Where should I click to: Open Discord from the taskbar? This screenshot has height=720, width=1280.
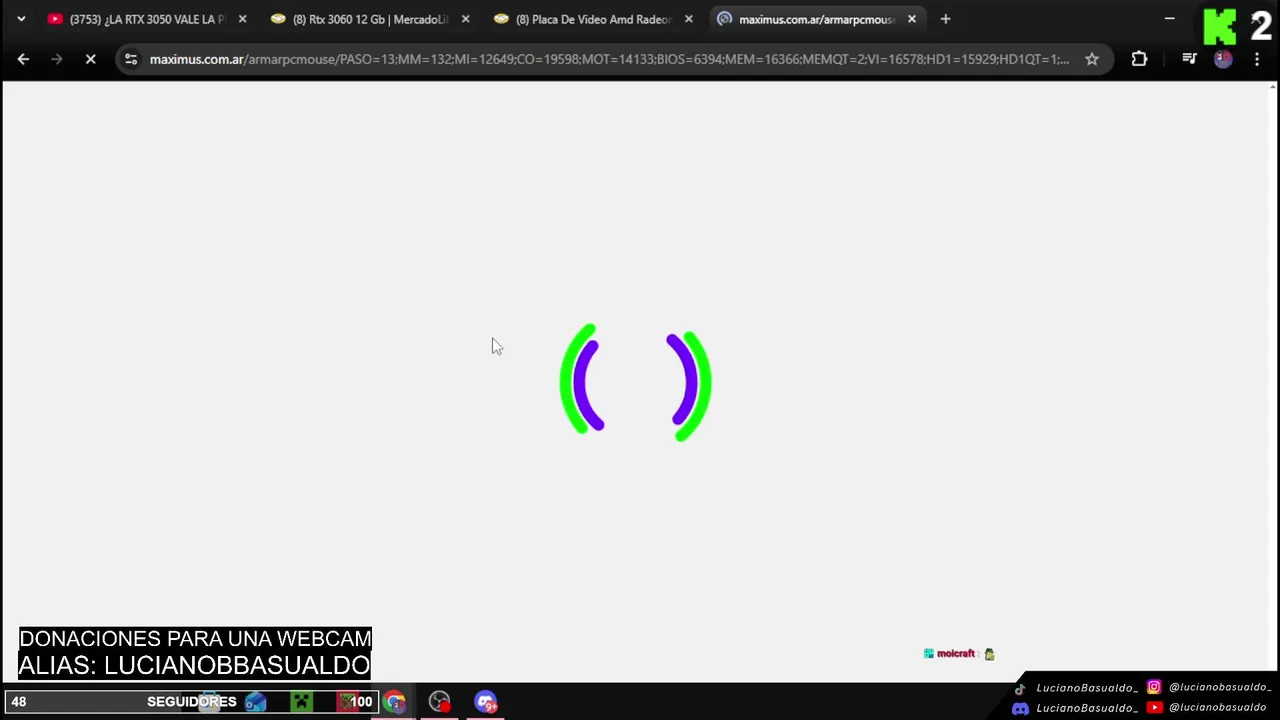486,702
